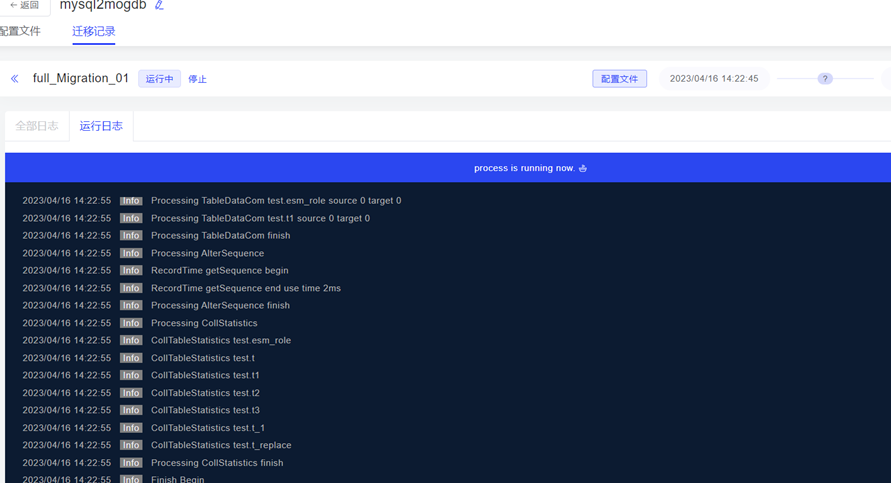
Task: Click the question mark help icon
Action: [825, 78]
